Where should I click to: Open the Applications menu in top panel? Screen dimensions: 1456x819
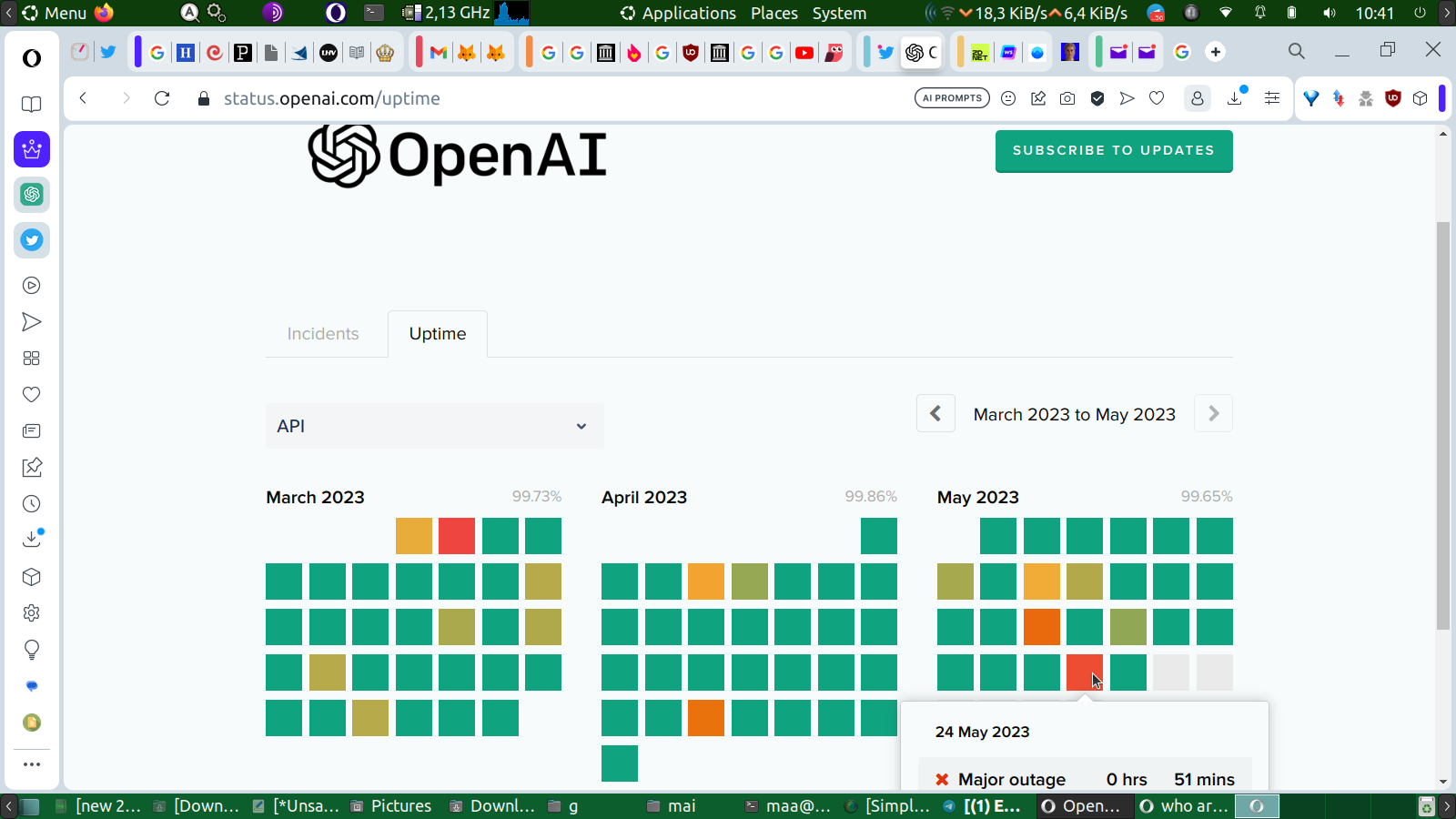678,13
